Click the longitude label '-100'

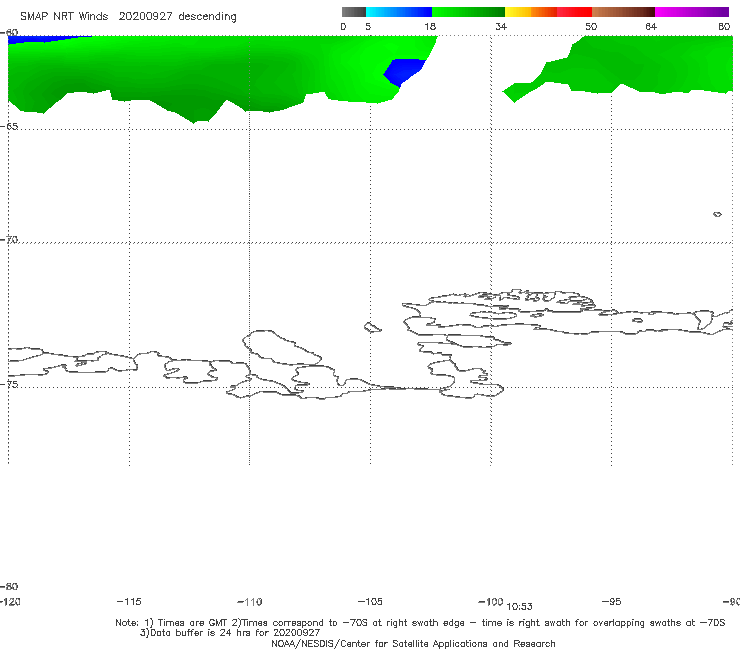tap(491, 602)
